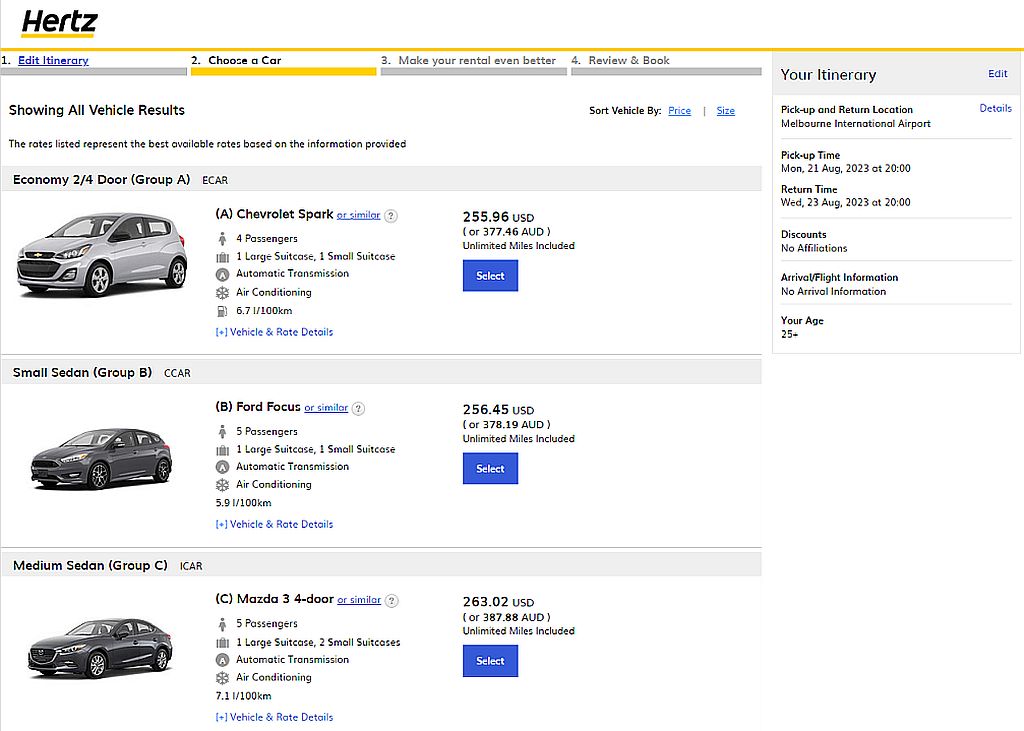Click the passengers icon for Chevrolet Spark
This screenshot has width=1024, height=731.
coord(221,239)
